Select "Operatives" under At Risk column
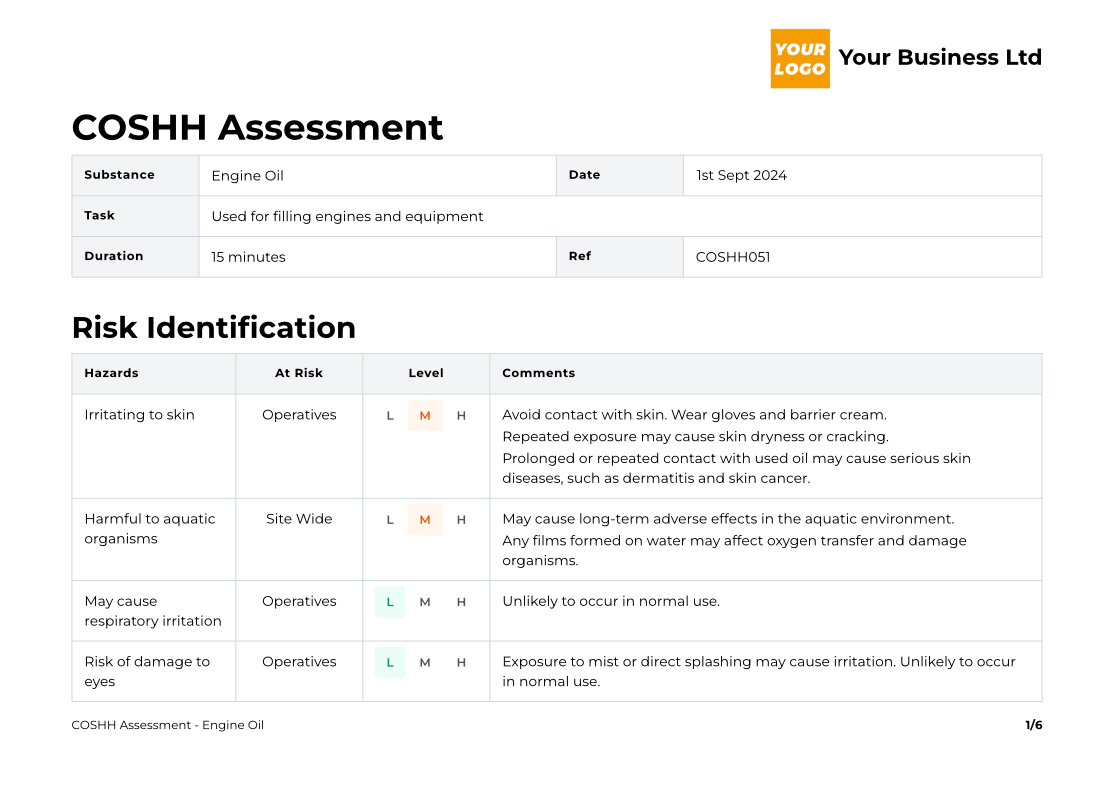 (x=299, y=415)
